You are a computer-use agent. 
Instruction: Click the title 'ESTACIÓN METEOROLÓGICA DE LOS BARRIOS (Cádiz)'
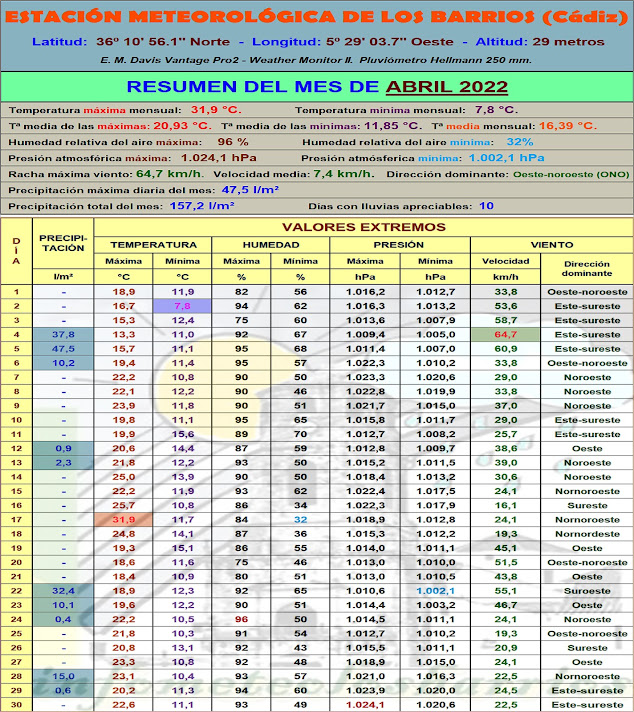317,17
